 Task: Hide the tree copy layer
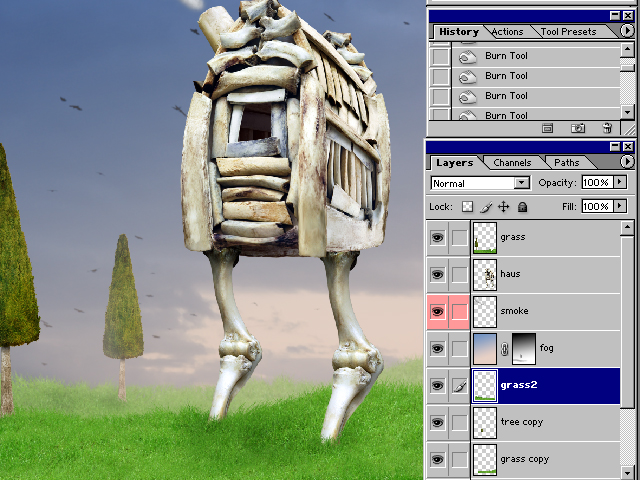point(437,422)
